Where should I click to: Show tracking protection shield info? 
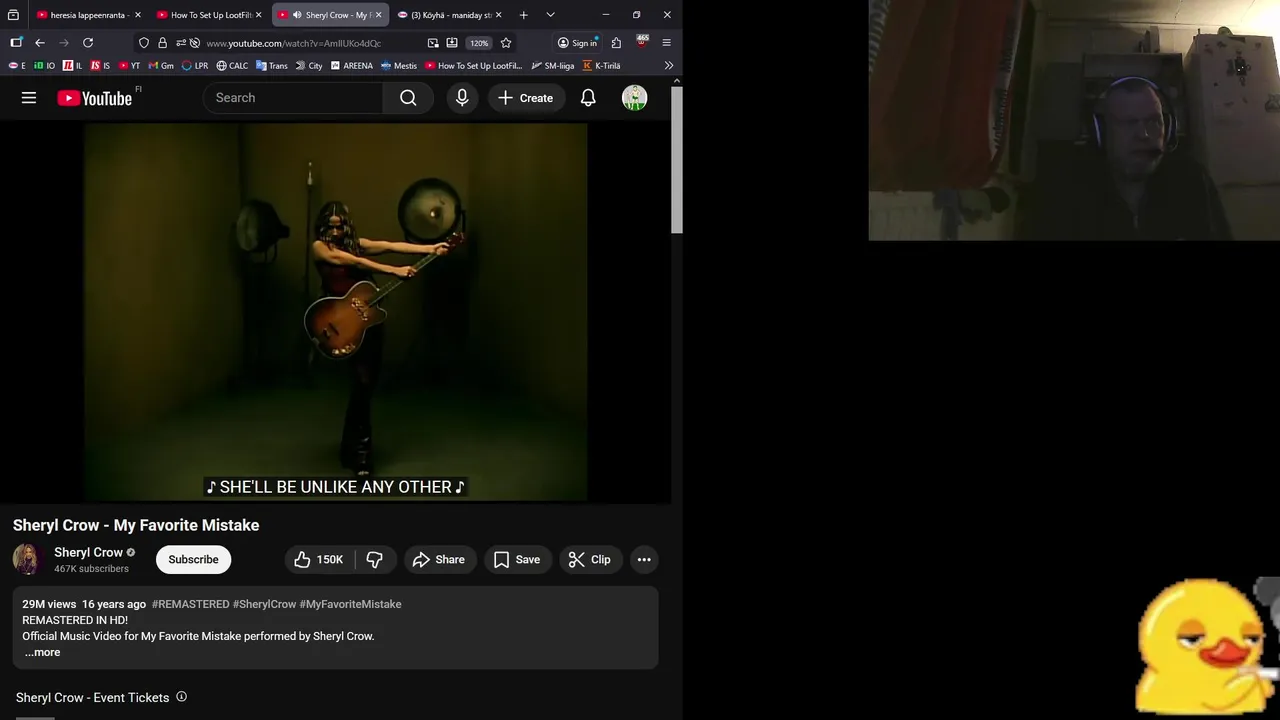[x=144, y=43]
